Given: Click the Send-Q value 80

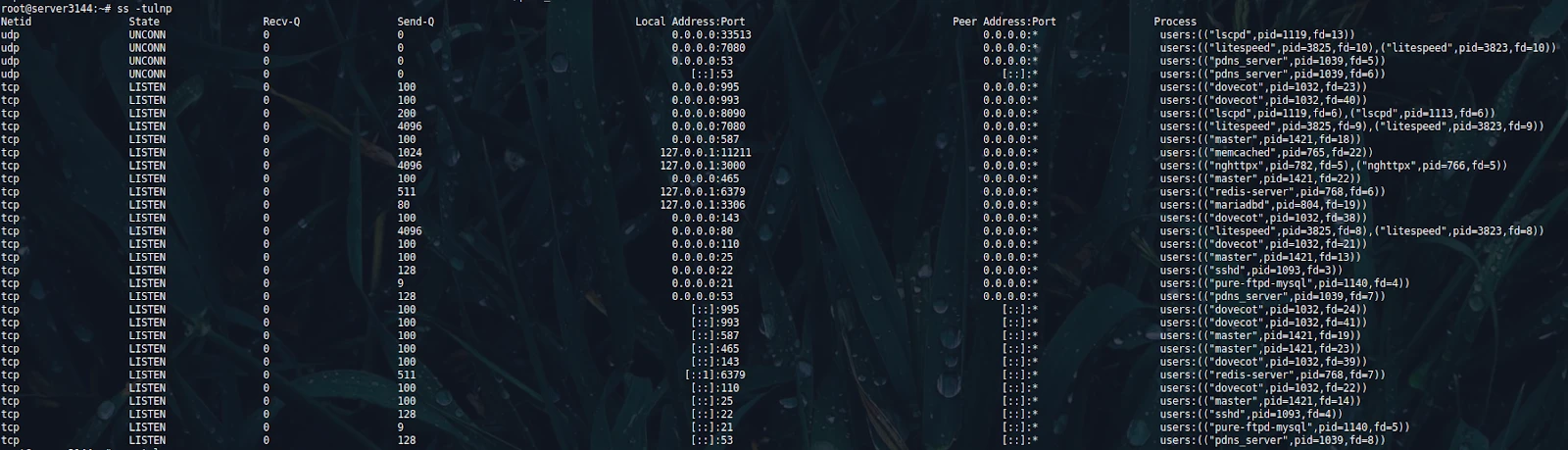Looking at the screenshot, I should [404, 205].
